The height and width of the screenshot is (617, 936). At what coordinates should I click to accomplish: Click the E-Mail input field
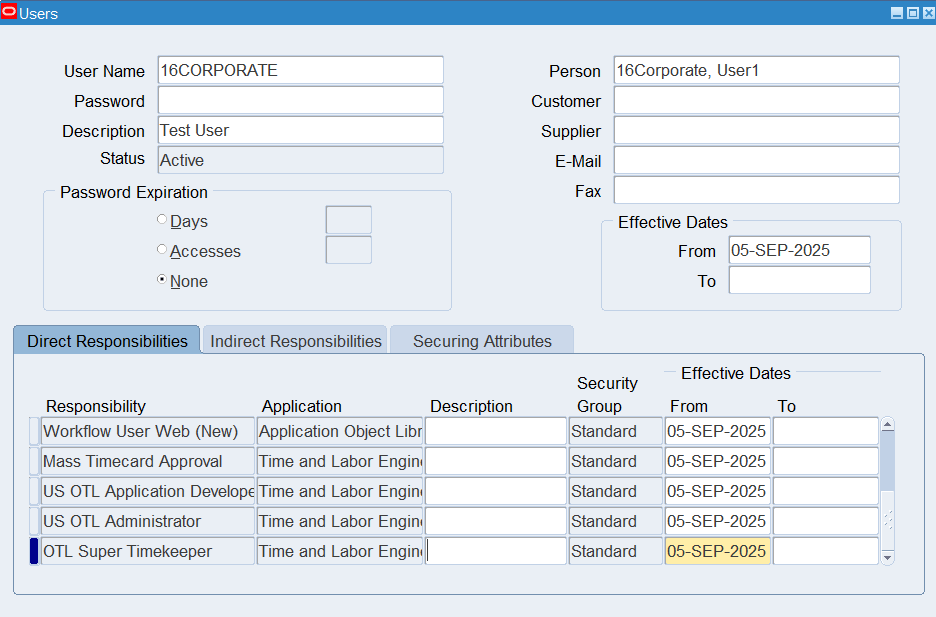756,160
